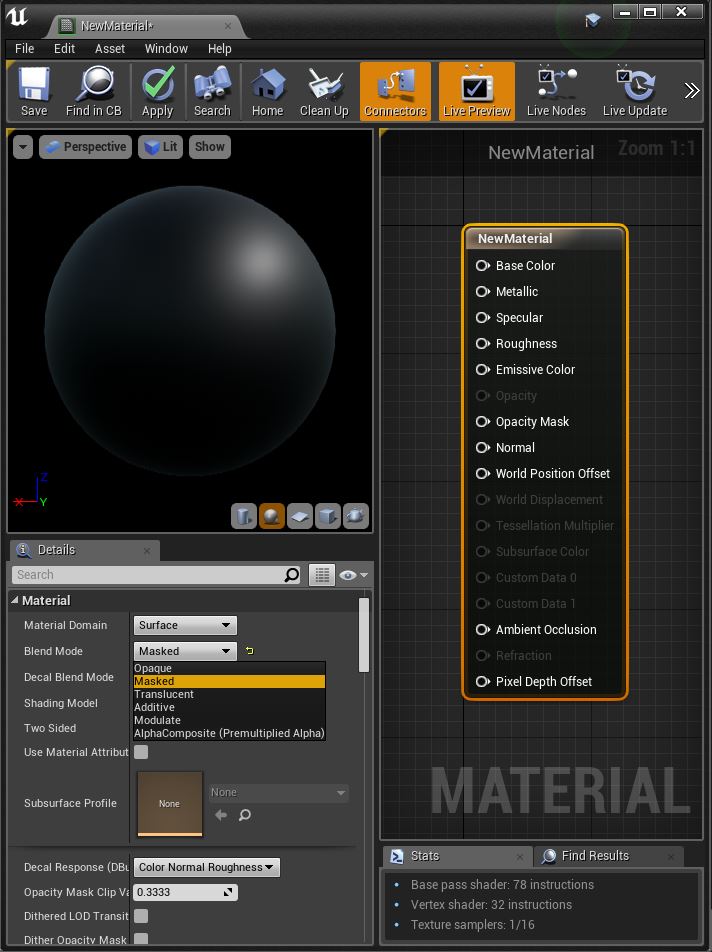Viewport: 712px width, 952px height.
Task: Select the sphere preview shape icon
Action: (x=272, y=516)
